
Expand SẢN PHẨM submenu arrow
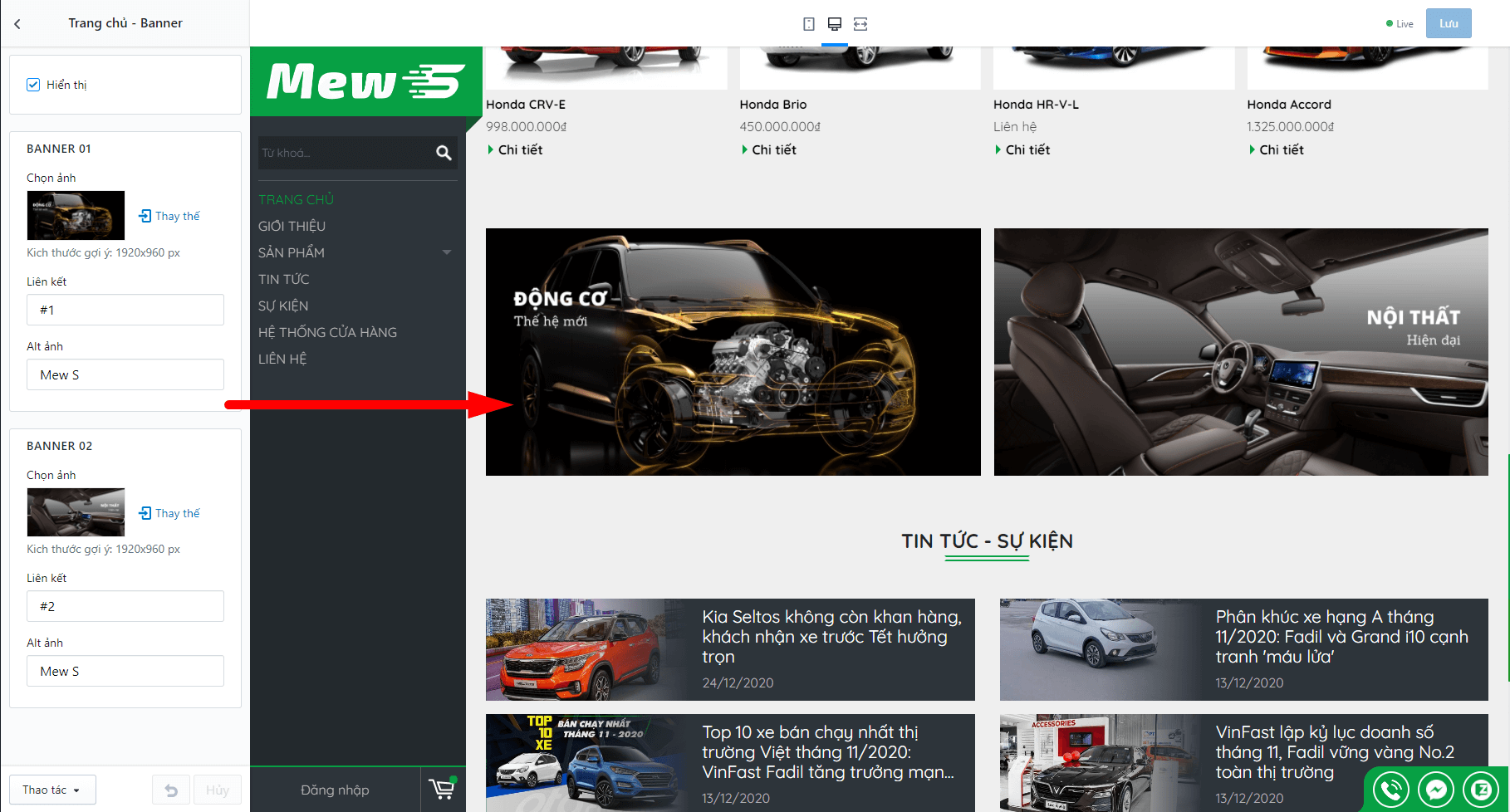click(447, 252)
